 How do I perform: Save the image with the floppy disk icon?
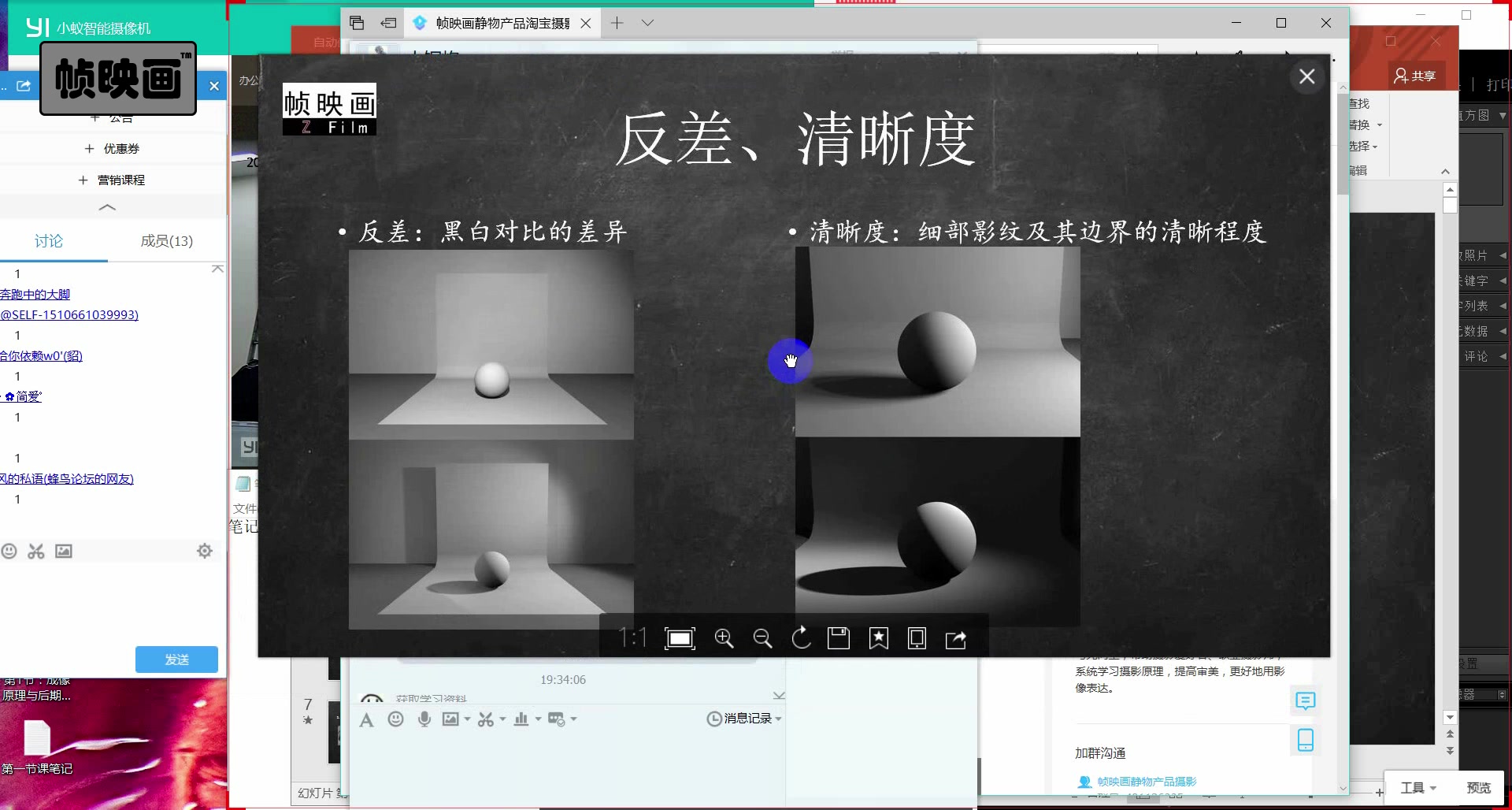point(839,638)
